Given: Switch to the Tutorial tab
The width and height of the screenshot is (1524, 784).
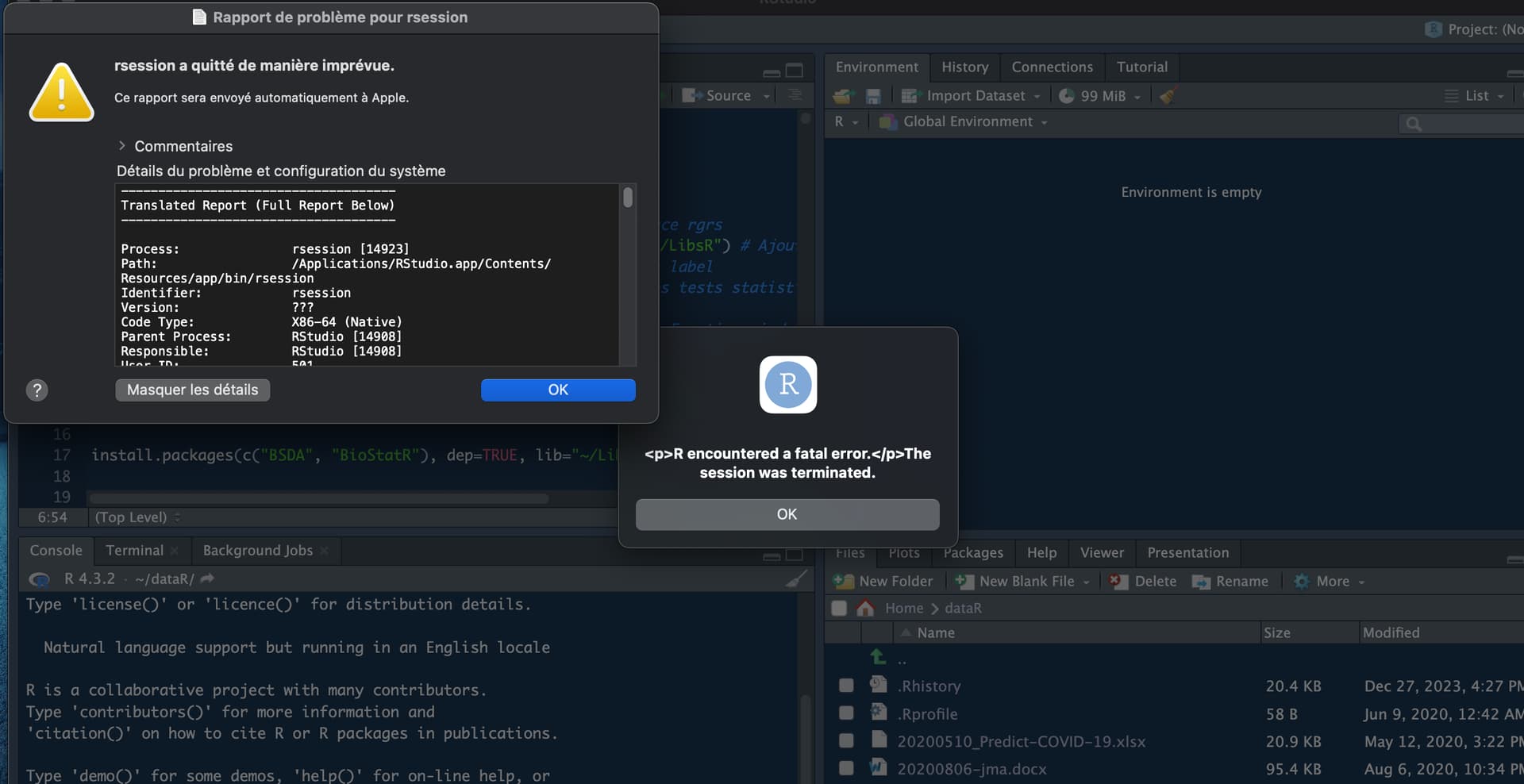Looking at the screenshot, I should (x=1142, y=67).
